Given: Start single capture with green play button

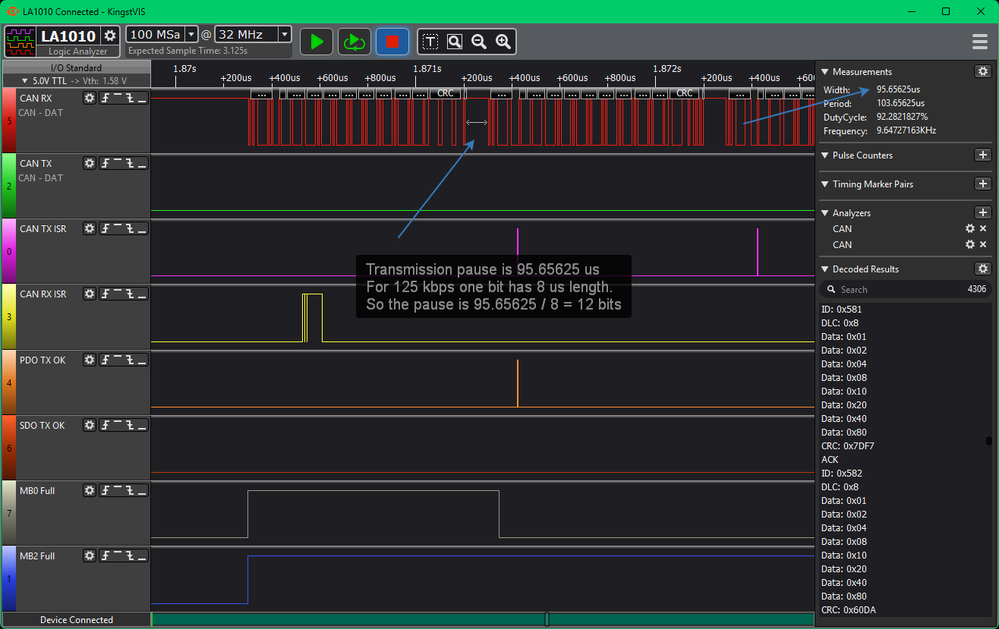Looking at the screenshot, I should [x=317, y=42].
